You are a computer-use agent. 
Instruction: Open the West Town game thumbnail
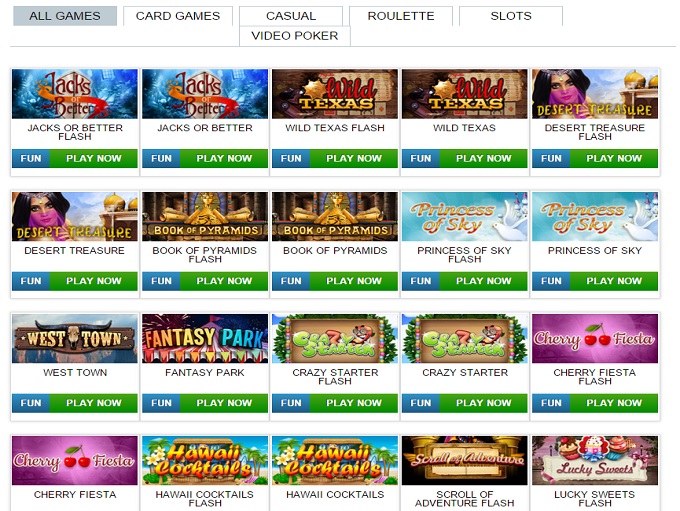pyautogui.click(x=75, y=338)
